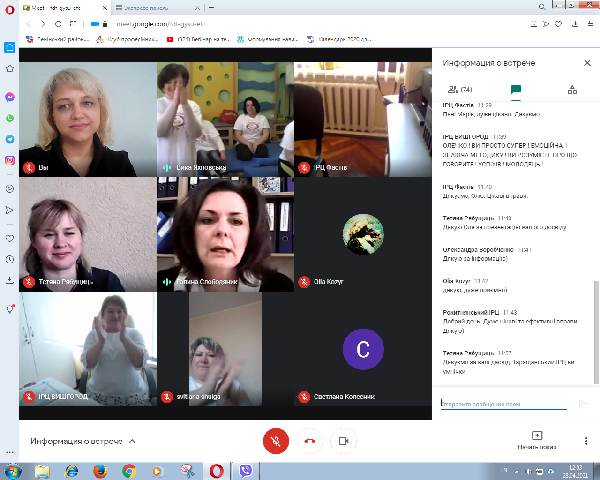This screenshot has width=600, height=480.
Task: Click the send message arrow icon
Action: [x=583, y=403]
